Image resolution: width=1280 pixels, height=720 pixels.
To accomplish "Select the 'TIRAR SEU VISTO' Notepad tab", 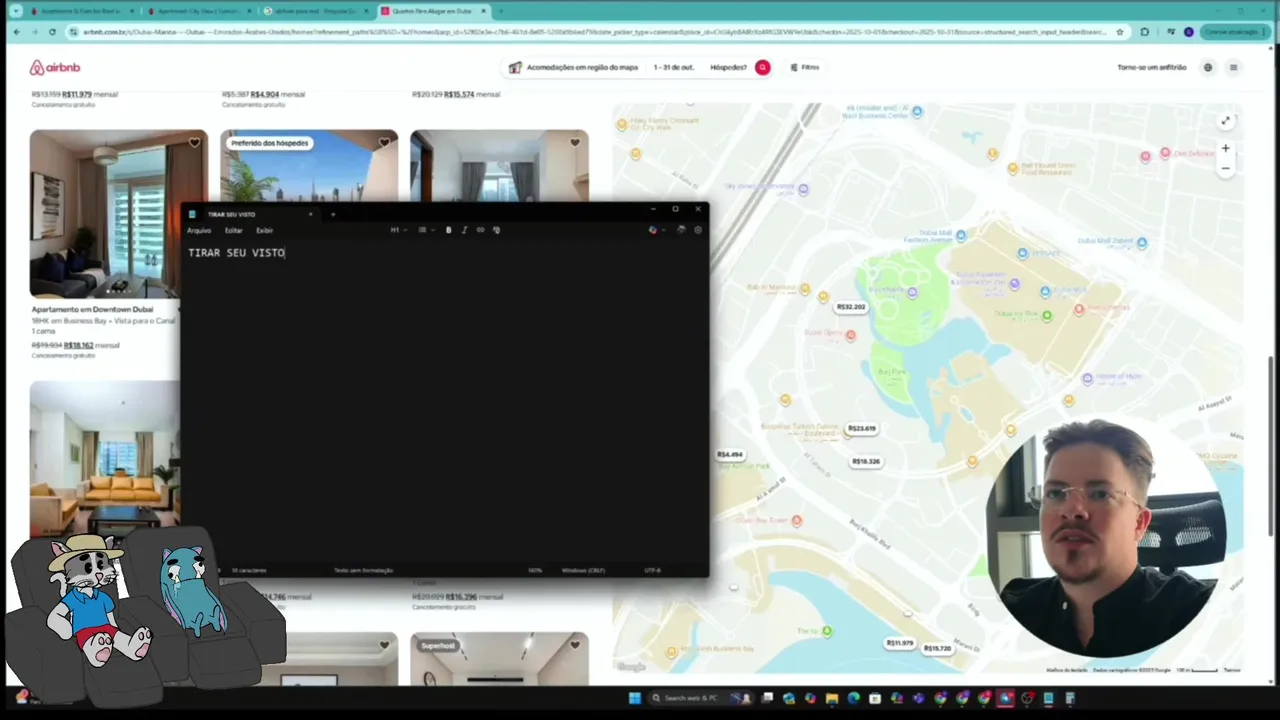I will (x=250, y=214).
